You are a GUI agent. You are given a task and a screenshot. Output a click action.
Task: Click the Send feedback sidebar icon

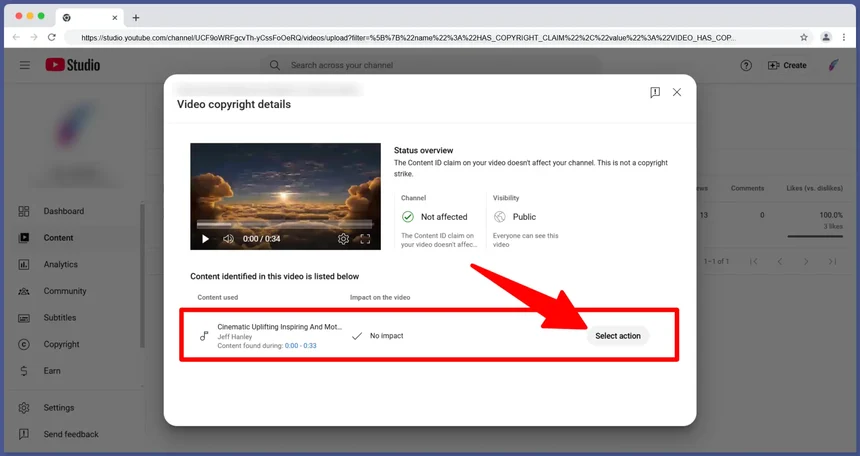pos(24,434)
